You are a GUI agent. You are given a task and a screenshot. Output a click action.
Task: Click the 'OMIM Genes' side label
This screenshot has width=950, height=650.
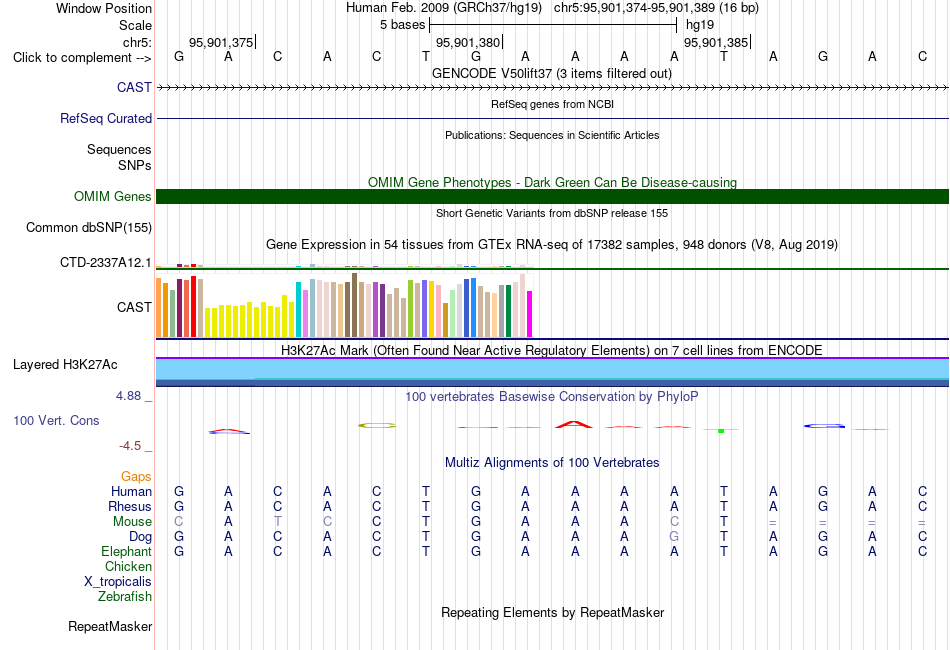pos(112,196)
